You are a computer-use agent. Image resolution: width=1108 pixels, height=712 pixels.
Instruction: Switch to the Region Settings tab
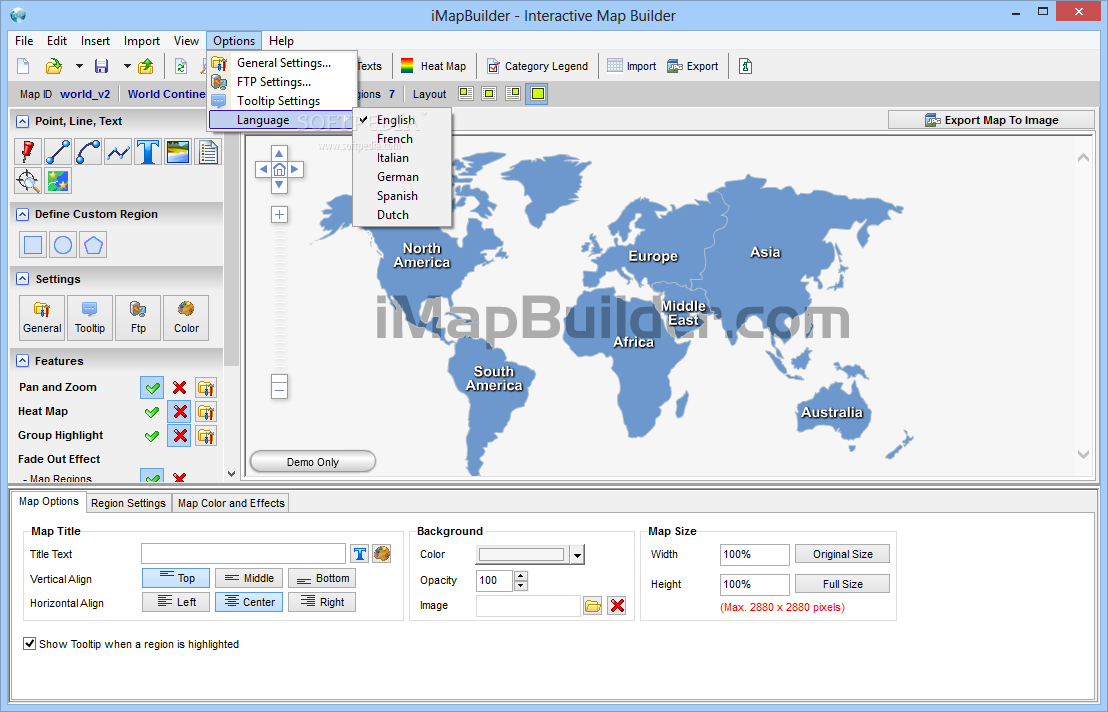tap(129, 503)
